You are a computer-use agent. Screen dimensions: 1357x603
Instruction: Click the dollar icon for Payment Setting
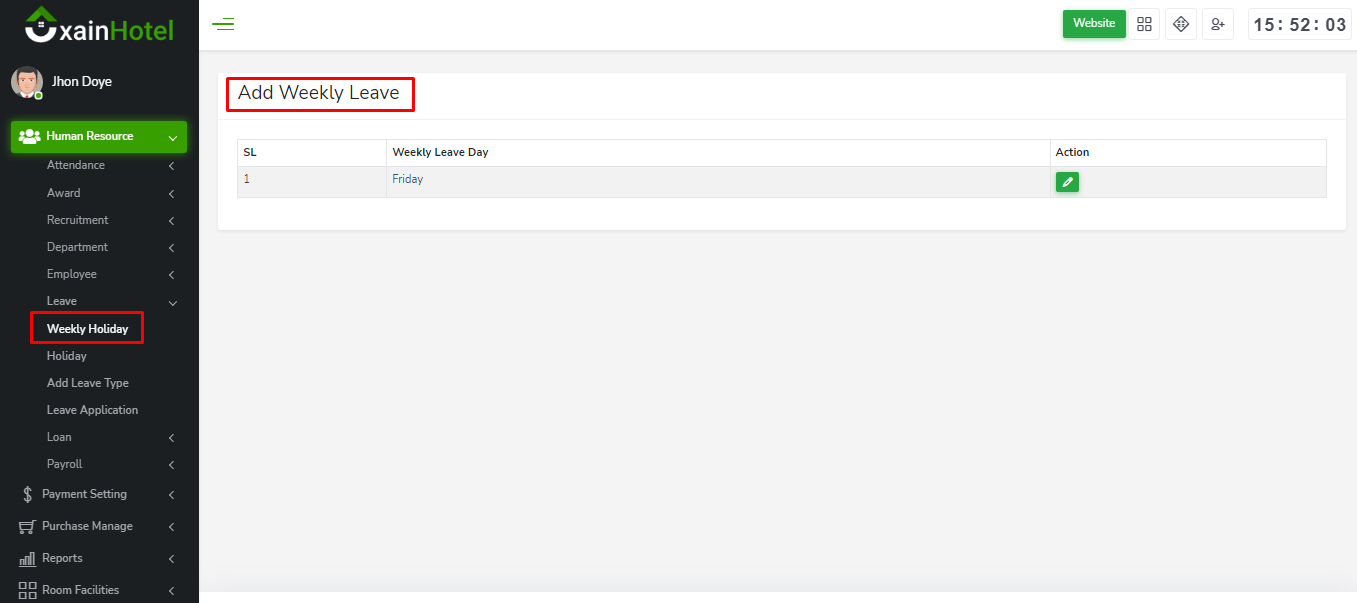(27, 494)
